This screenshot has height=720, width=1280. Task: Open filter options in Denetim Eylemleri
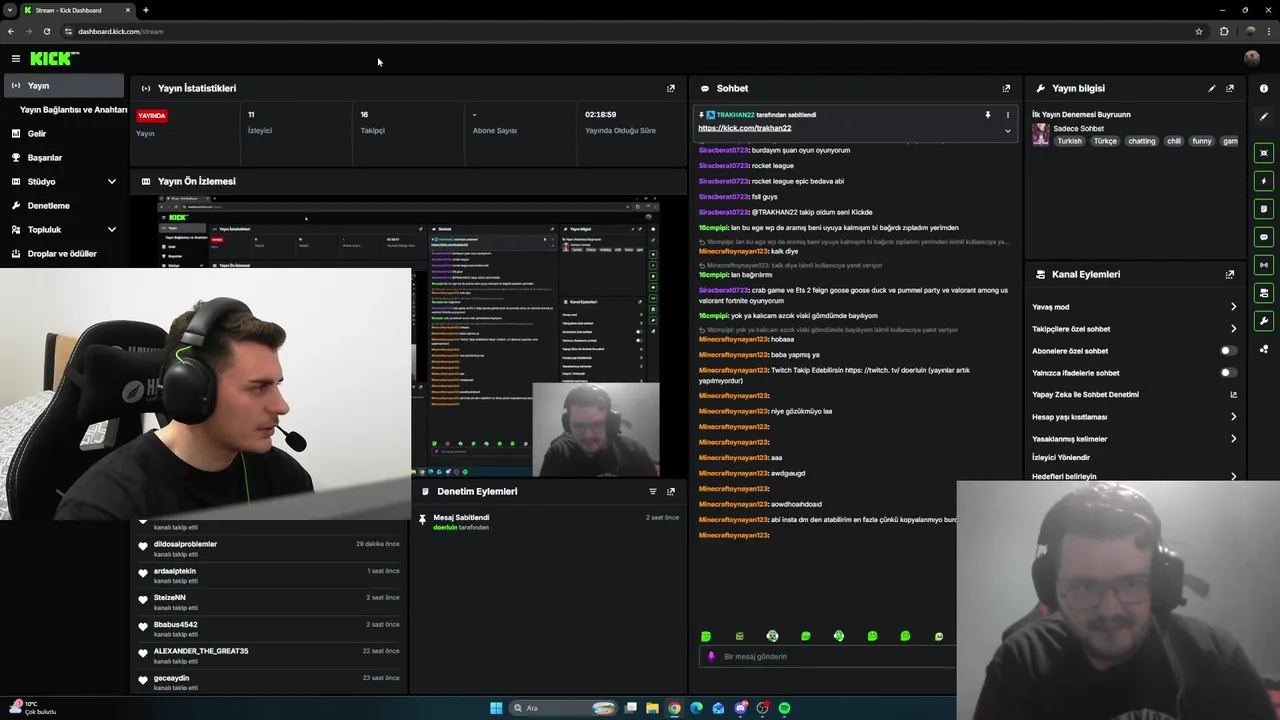[x=653, y=491]
